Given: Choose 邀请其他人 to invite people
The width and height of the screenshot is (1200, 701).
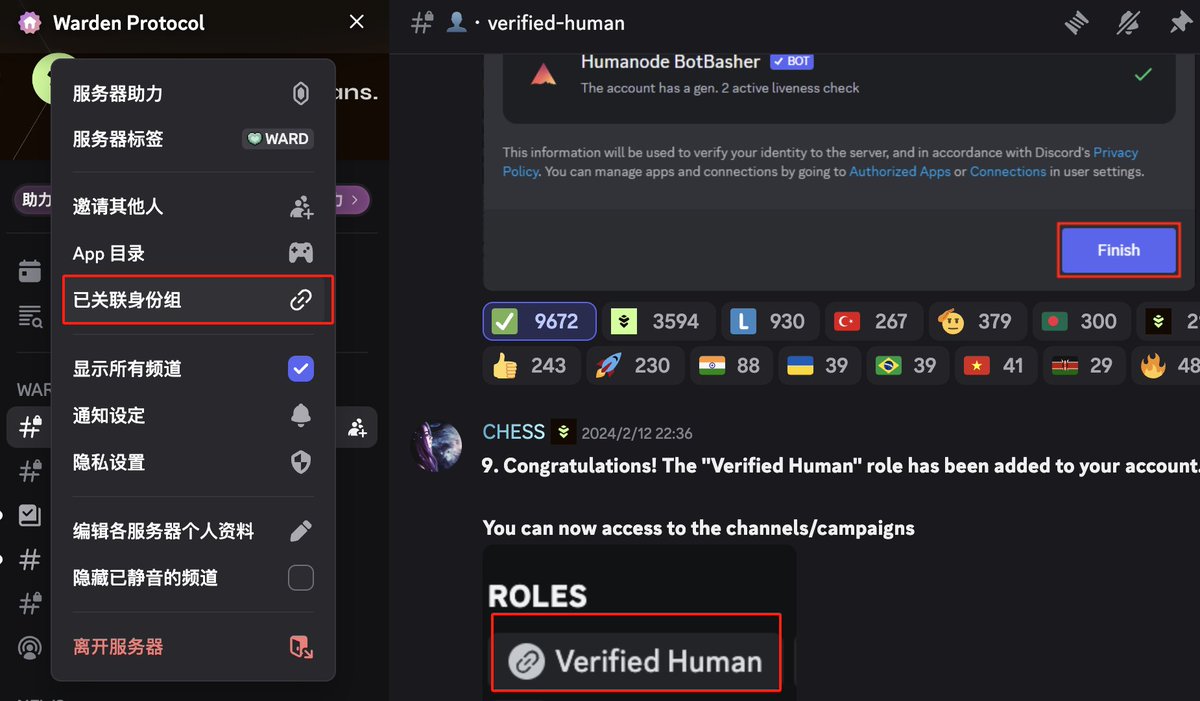Looking at the screenshot, I should [193, 207].
